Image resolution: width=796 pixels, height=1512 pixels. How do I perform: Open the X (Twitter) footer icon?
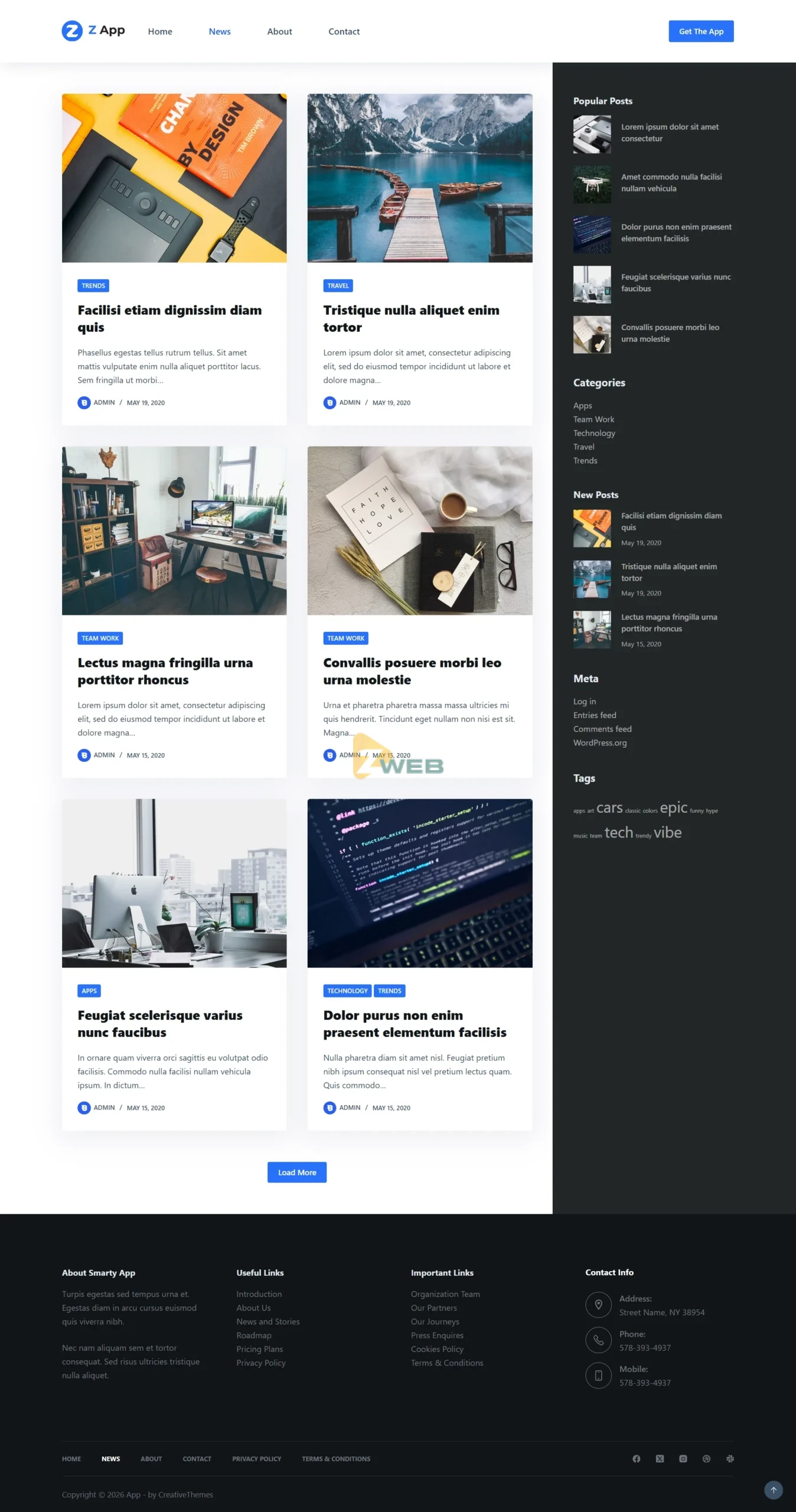(x=660, y=1458)
